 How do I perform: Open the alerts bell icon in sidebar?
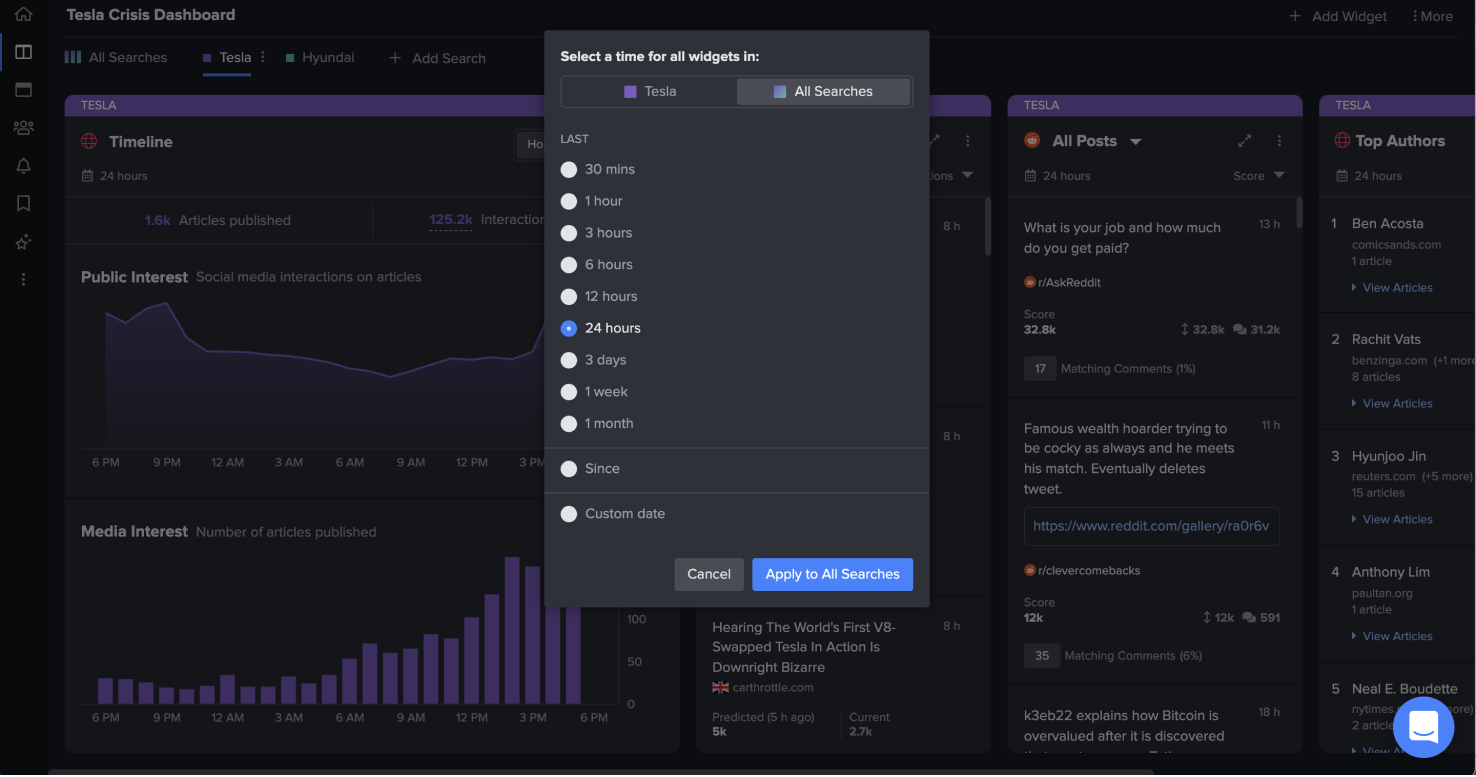23,166
